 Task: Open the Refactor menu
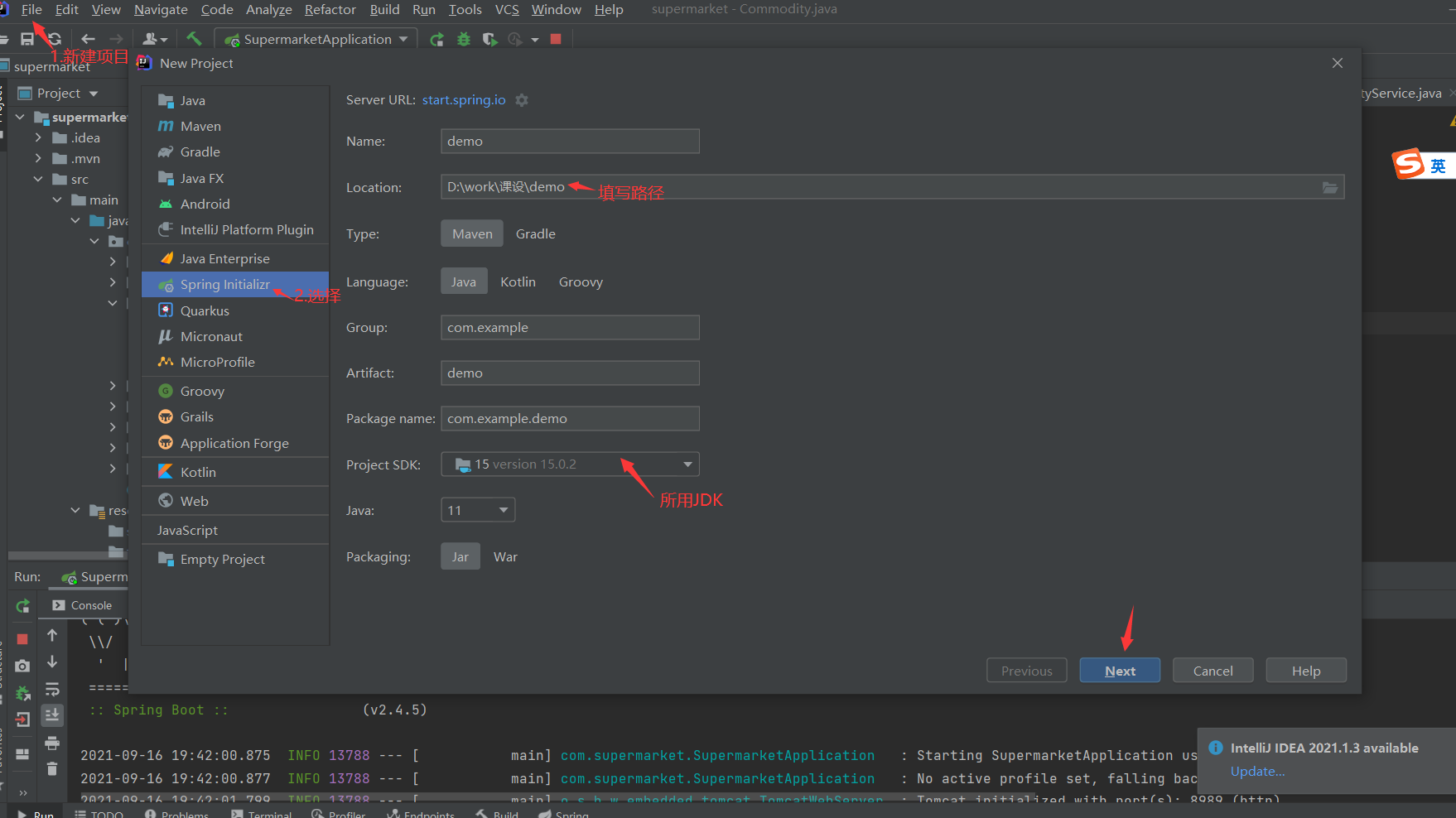pos(330,10)
